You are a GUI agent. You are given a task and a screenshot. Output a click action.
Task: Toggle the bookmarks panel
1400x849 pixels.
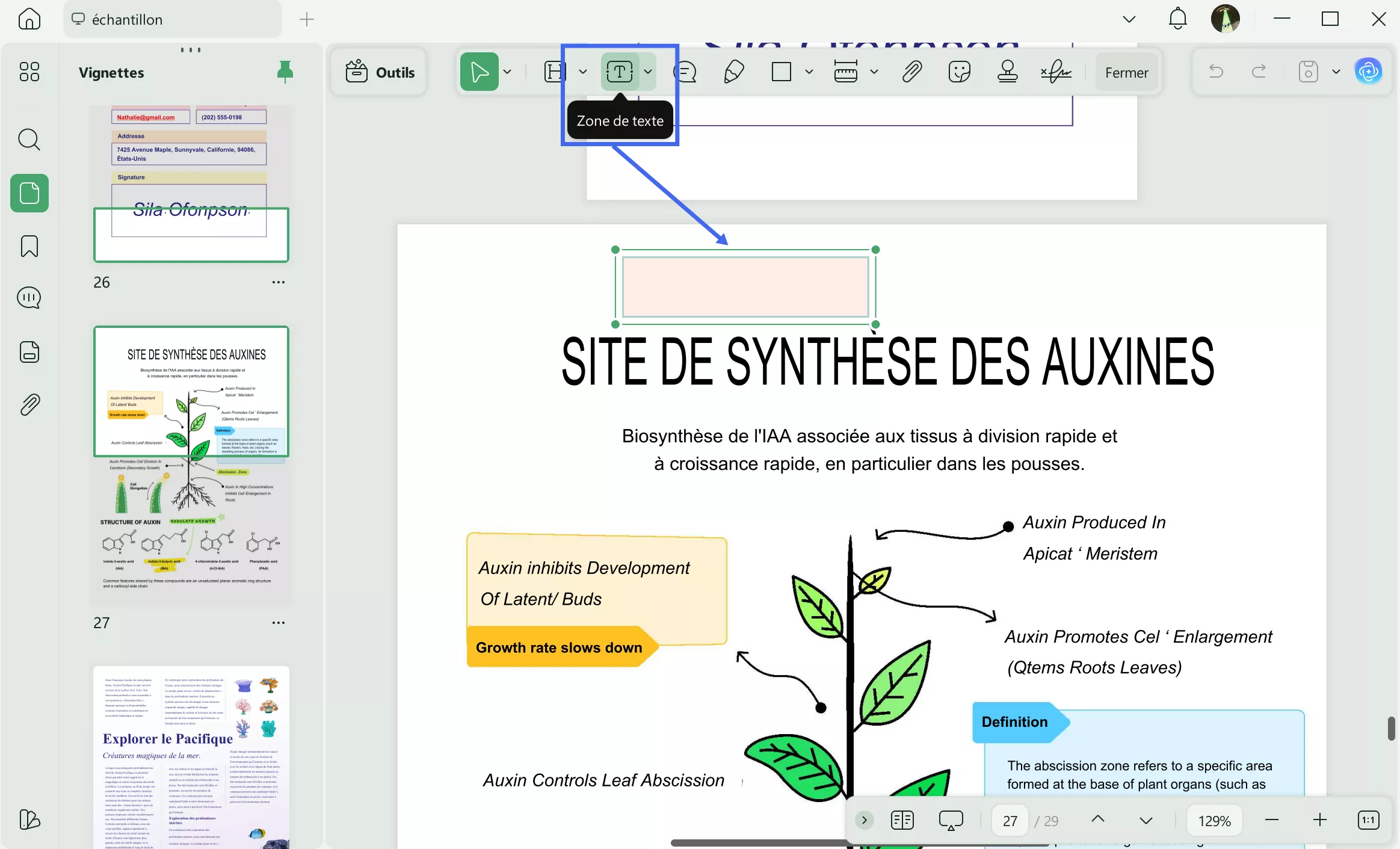point(29,246)
